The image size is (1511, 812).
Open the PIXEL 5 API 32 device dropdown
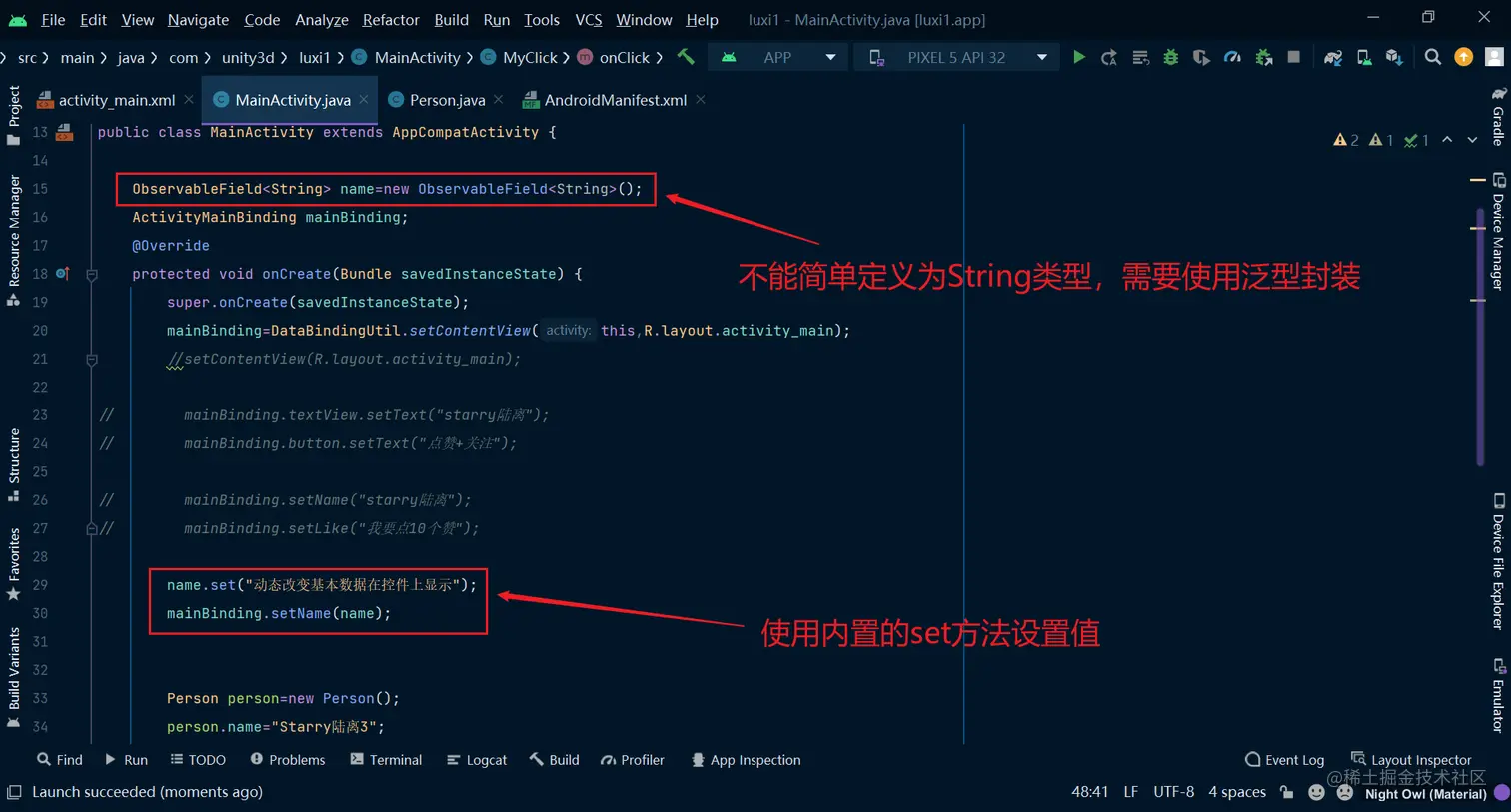click(956, 58)
